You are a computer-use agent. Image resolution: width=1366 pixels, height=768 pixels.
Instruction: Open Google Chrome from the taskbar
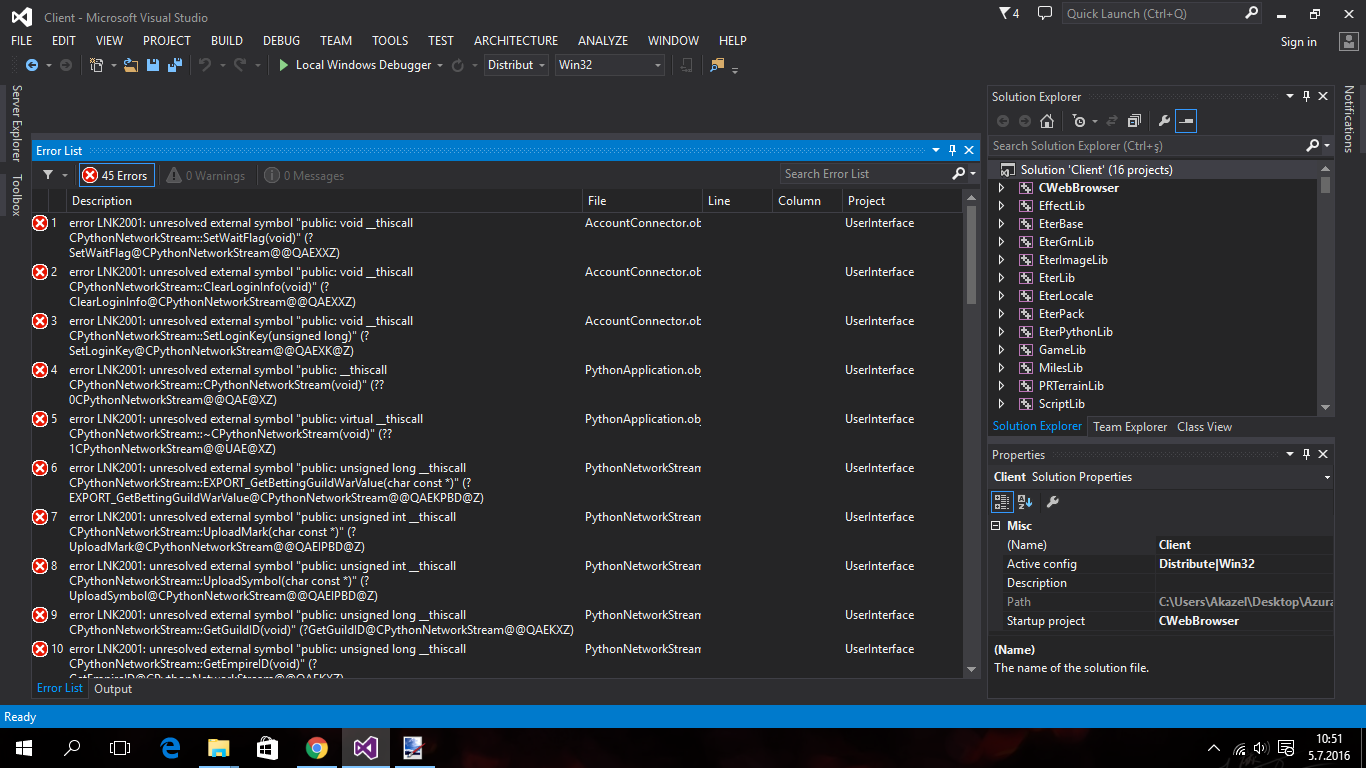click(x=317, y=747)
